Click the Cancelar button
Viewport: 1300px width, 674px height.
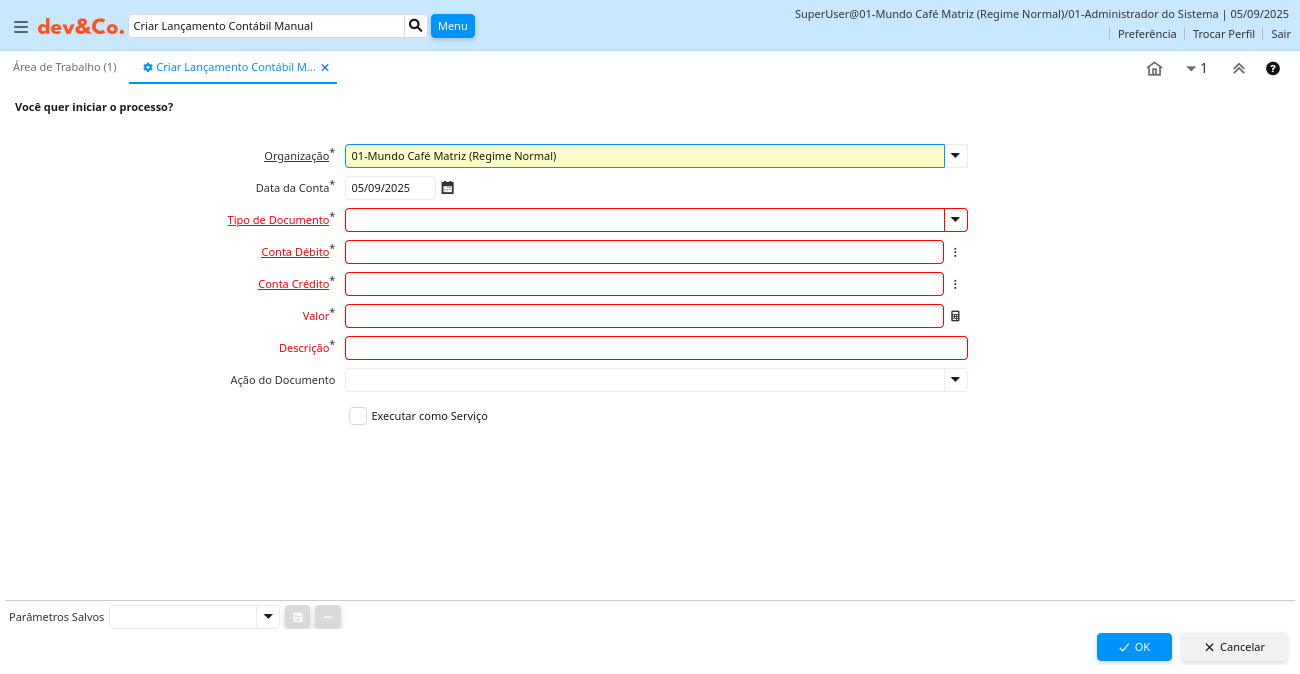tap(1234, 647)
